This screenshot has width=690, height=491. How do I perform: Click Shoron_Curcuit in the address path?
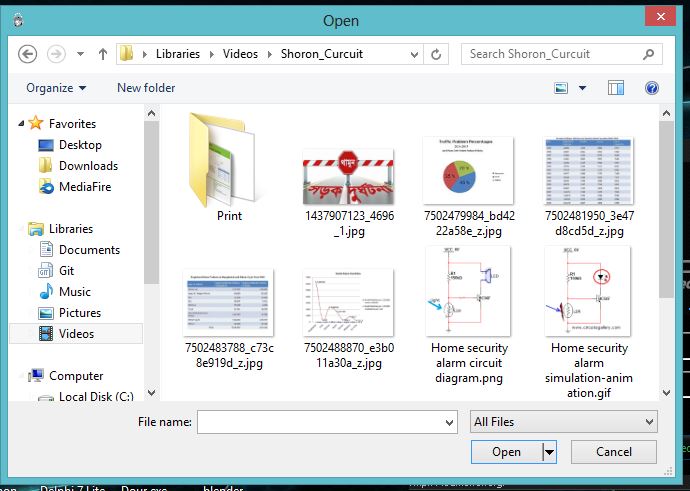pyautogui.click(x=322, y=54)
